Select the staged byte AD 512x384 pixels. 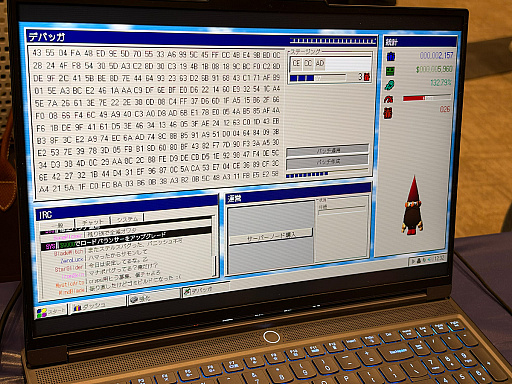pyautogui.click(x=320, y=63)
